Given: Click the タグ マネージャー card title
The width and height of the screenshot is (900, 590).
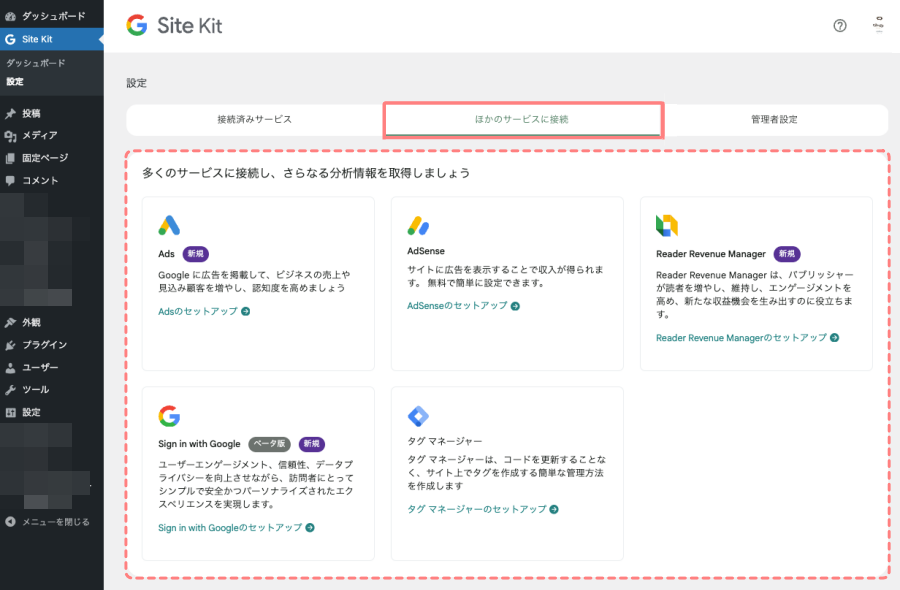Looking at the screenshot, I should (x=445, y=441).
